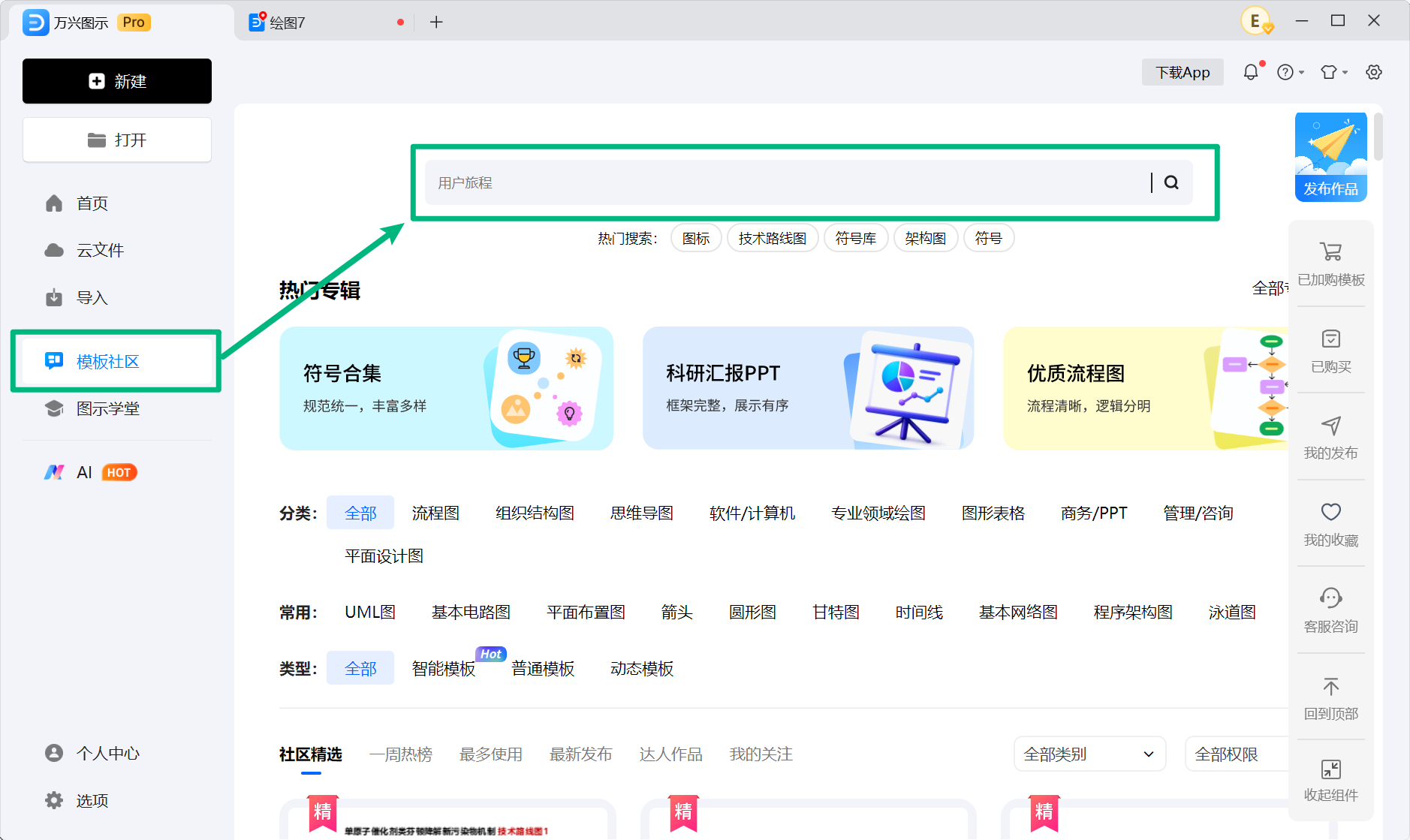Open the 符号合集 album card

click(x=446, y=388)
